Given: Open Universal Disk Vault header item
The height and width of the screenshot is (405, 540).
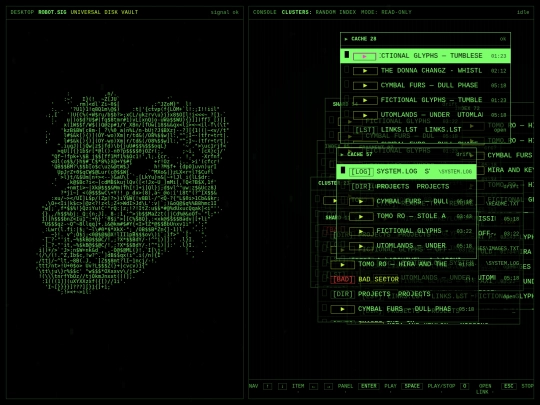Looking at the screenshot, I should (104, 12).
